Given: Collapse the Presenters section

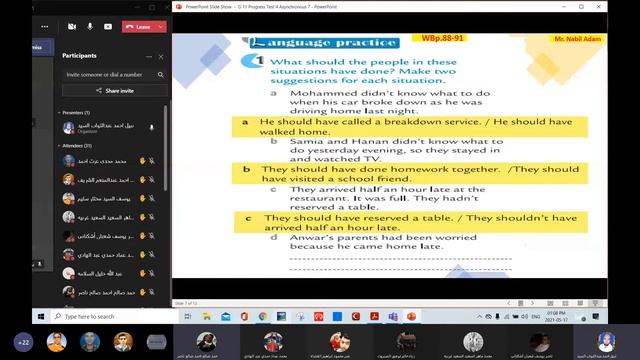Looking at the screenshot, I should 59,113.
